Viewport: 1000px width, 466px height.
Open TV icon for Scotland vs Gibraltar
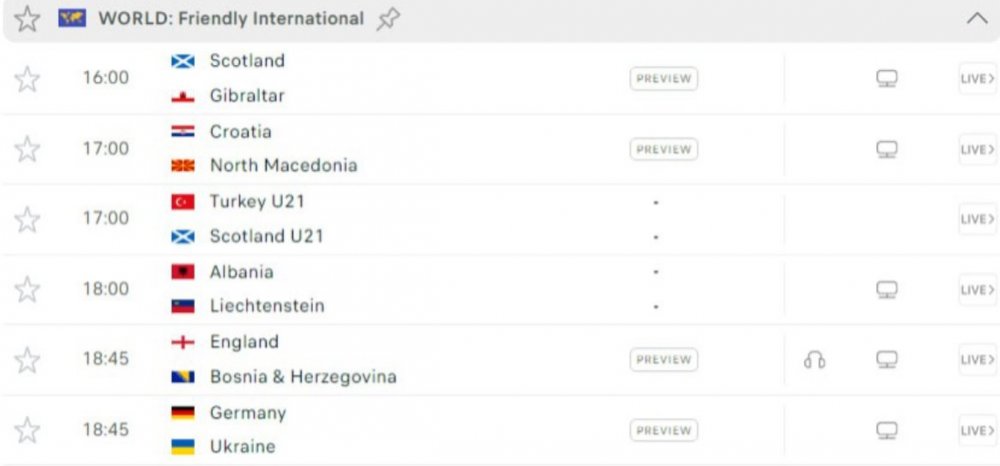pyautogui.click(x=886, y=79)
